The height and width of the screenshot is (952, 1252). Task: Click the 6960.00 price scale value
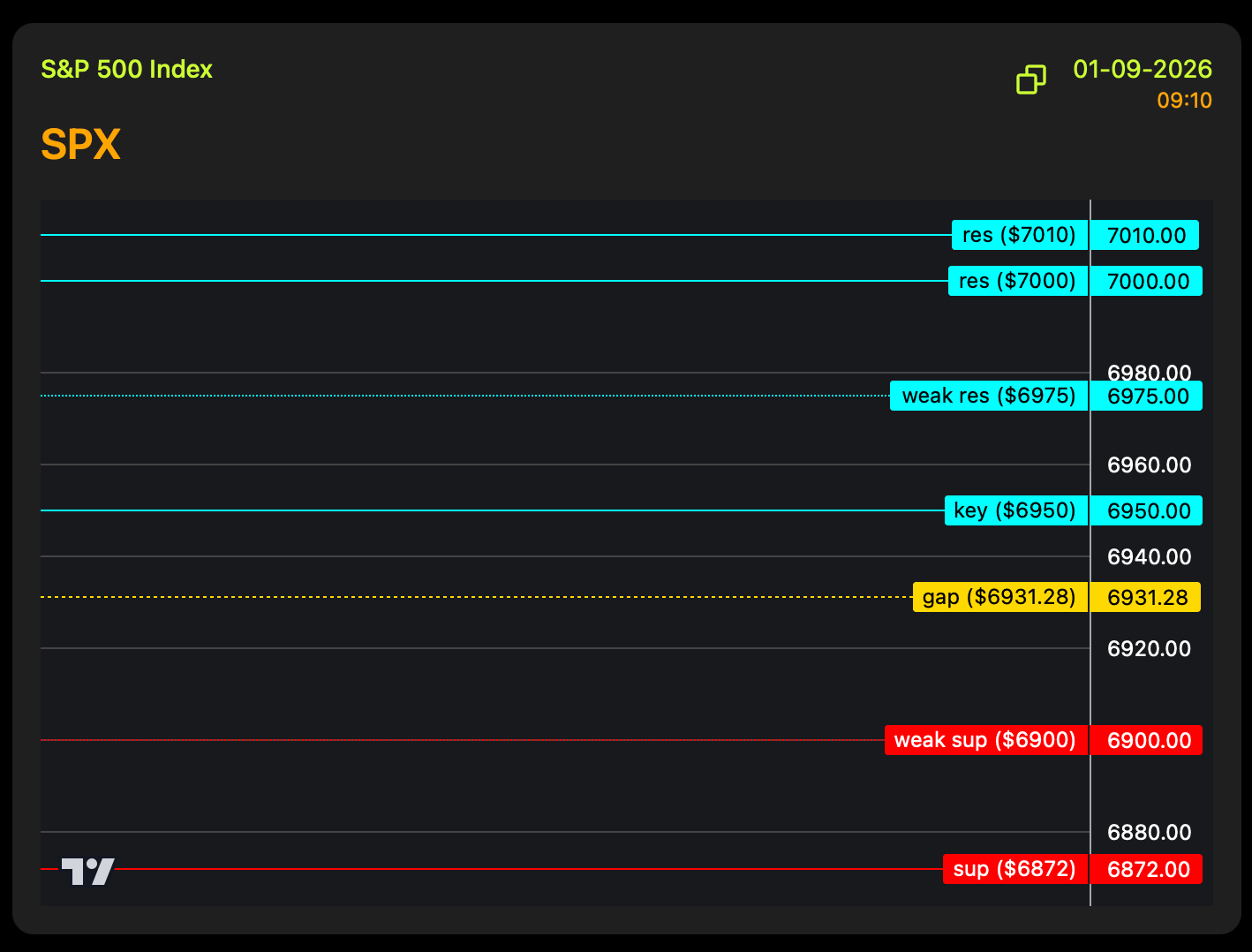pos(1149,465)
